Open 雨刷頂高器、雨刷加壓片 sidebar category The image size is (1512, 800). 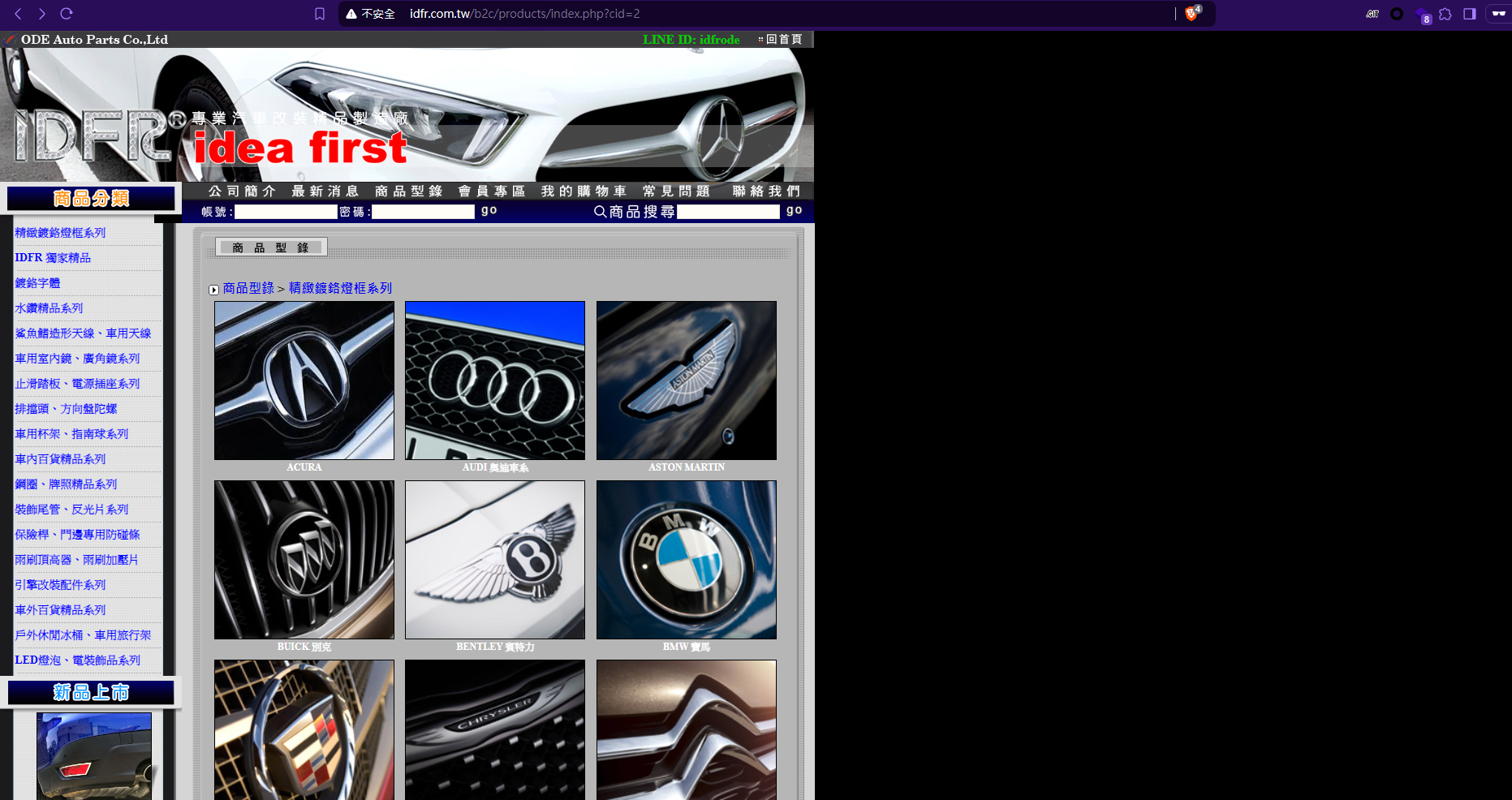coord(76,560)
